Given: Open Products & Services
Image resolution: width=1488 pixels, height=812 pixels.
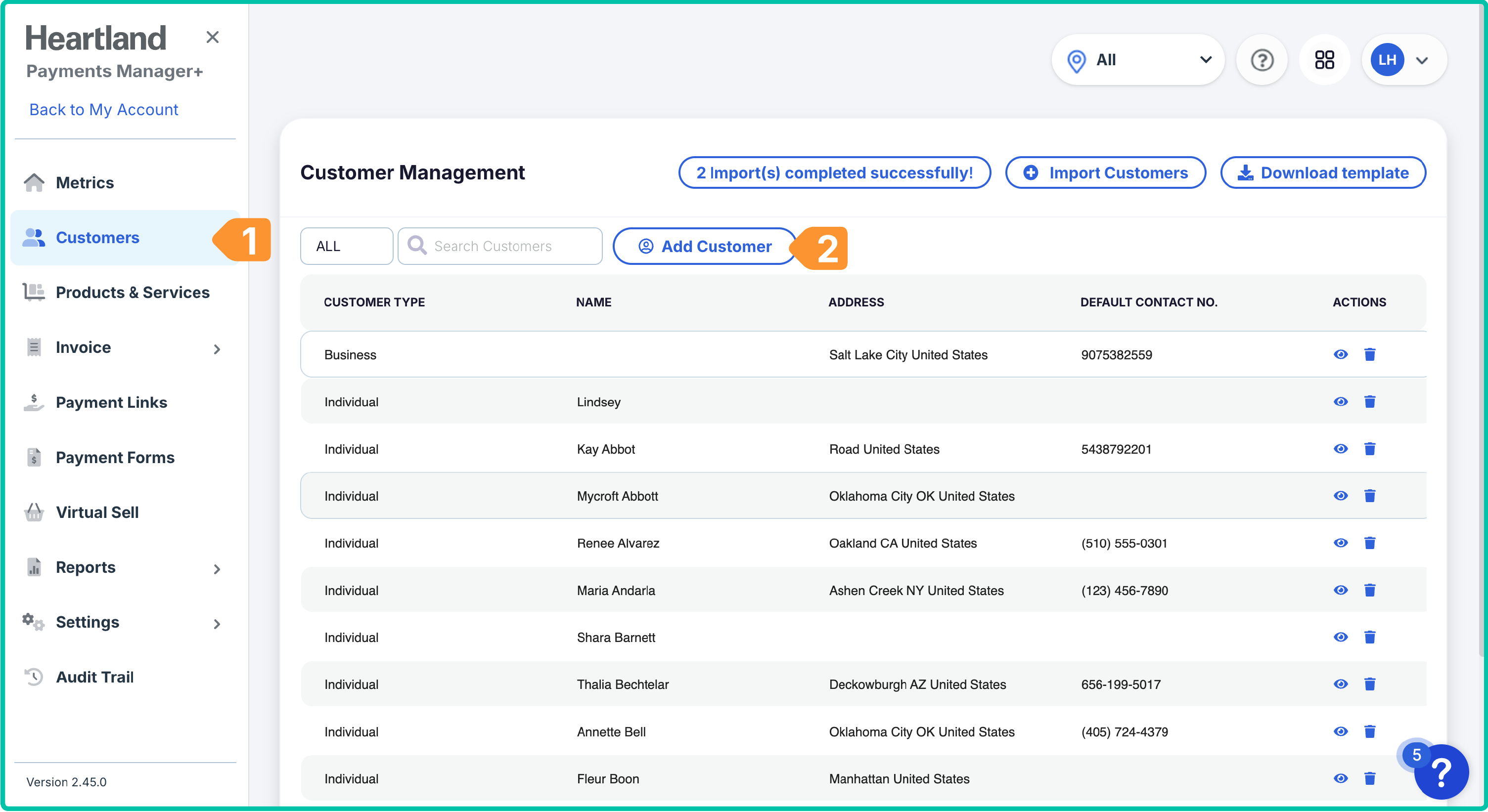Looking at the screenshot, I should tap(125, 293).
